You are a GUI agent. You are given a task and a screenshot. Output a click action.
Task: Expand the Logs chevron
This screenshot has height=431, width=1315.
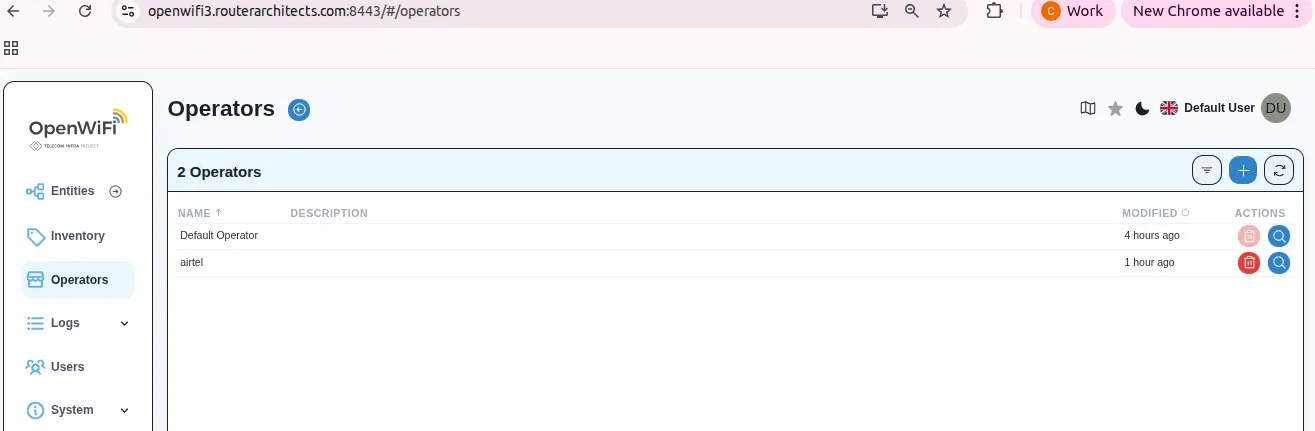[124, 323]
